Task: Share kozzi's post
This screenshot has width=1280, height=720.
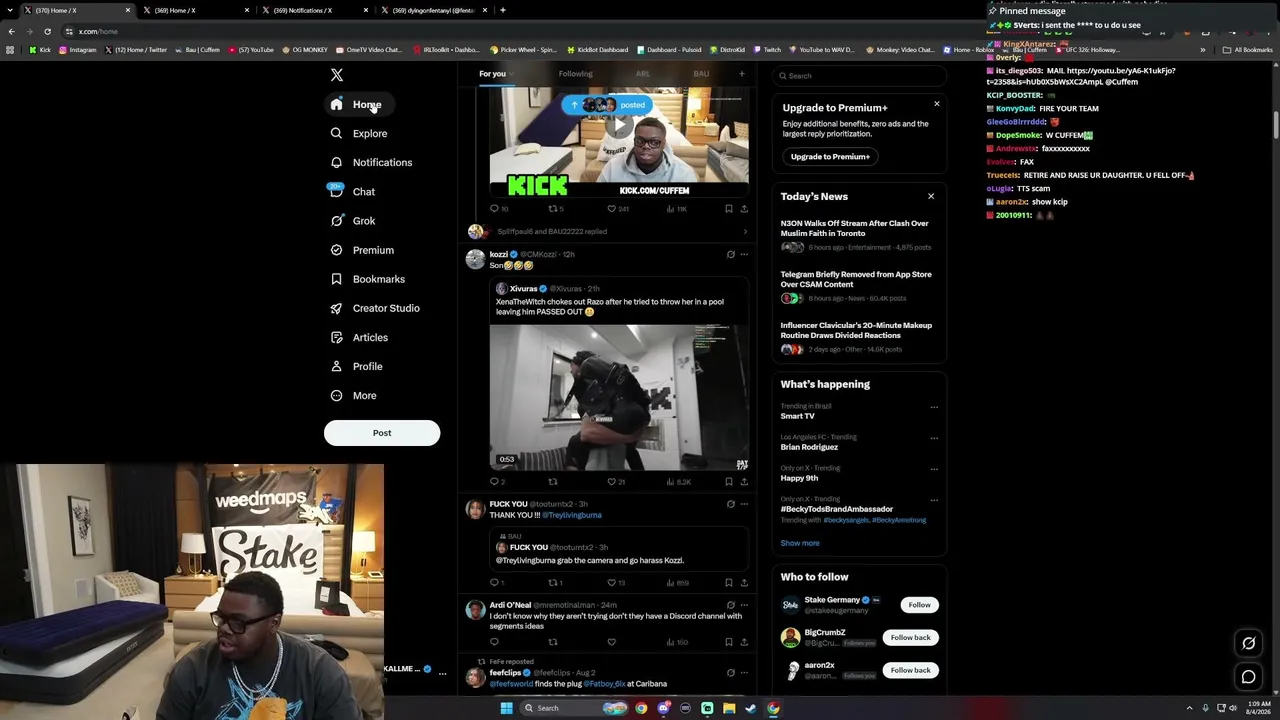Action: (x=744, y=482)
